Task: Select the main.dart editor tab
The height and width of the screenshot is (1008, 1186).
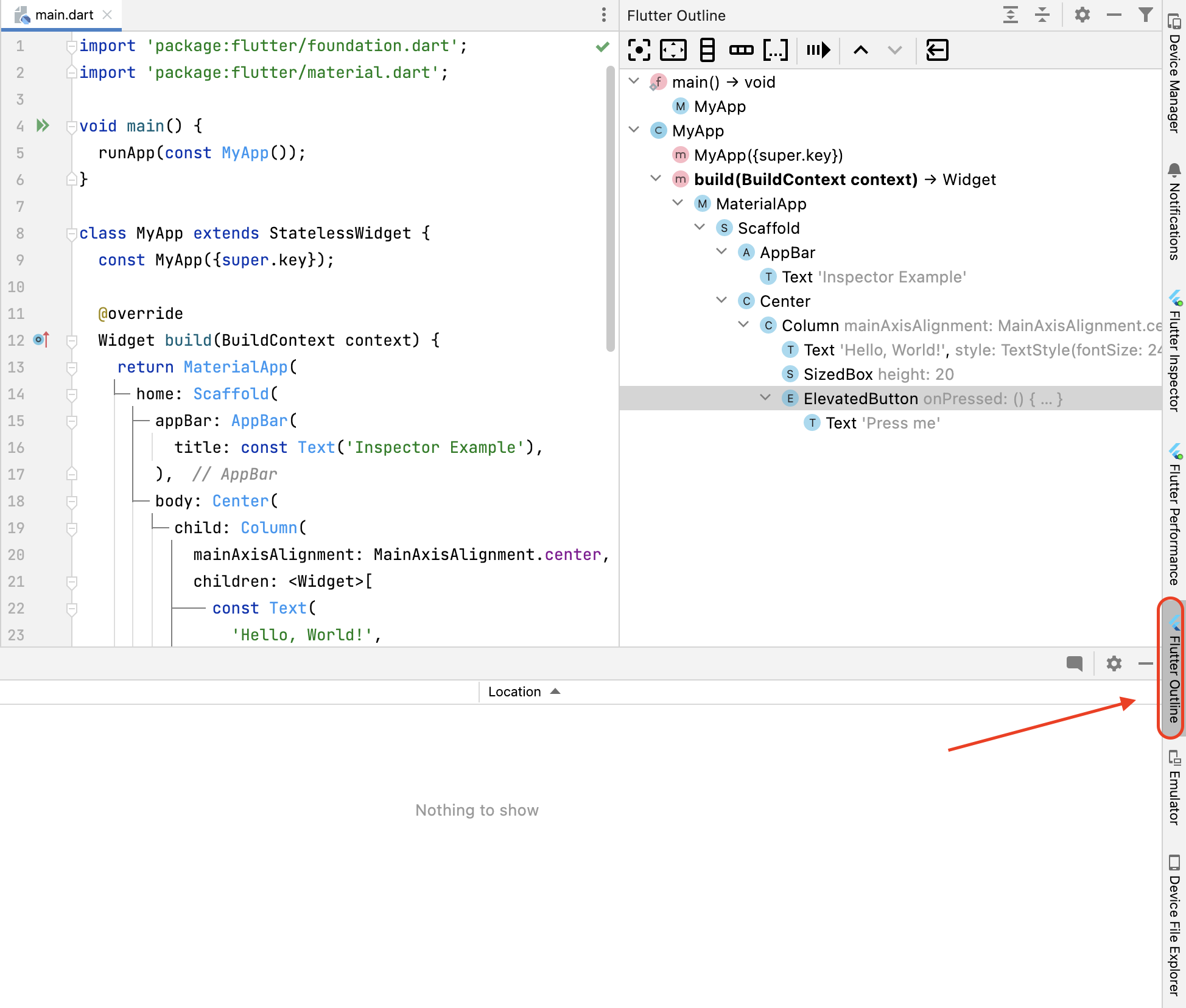Action: click(x=63, y=15)
